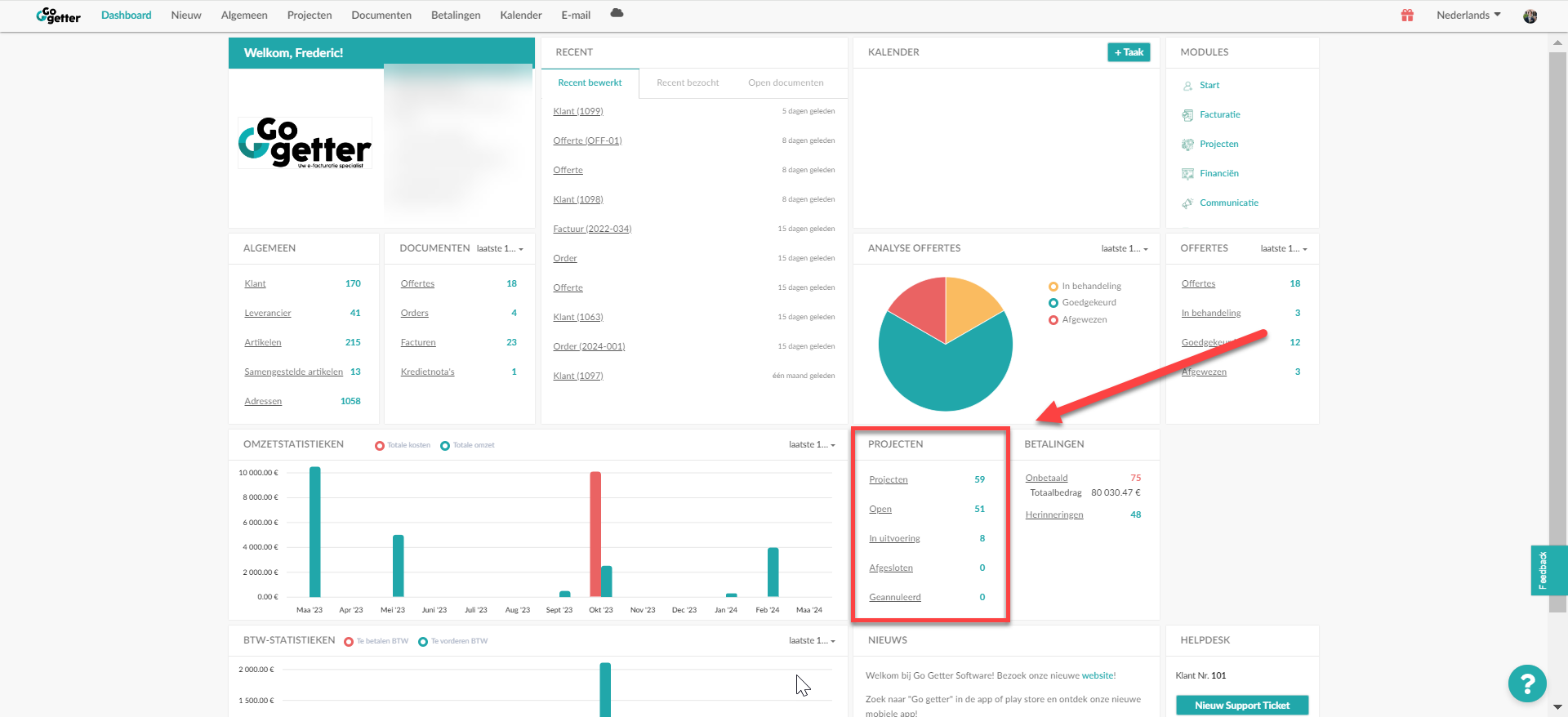Toggle Te vorderen BTW legend
Image resolution: width=1568 pixels, height=717 pixels.
coord(453,641)
